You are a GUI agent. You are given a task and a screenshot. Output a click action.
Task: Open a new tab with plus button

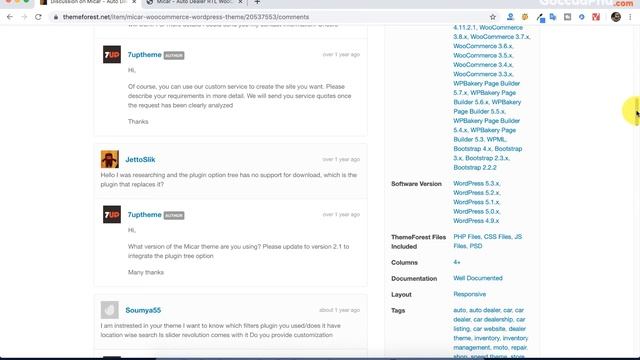tap(257, 2)
